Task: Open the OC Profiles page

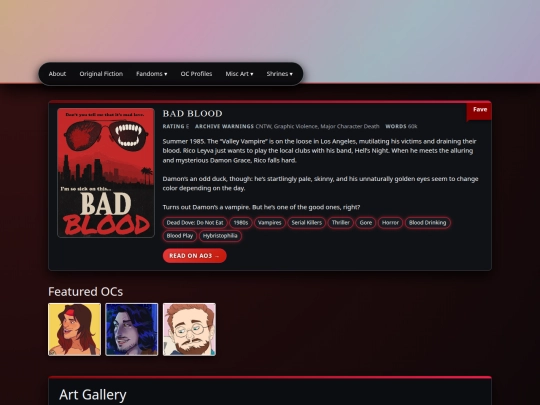Action: (196, 74)
